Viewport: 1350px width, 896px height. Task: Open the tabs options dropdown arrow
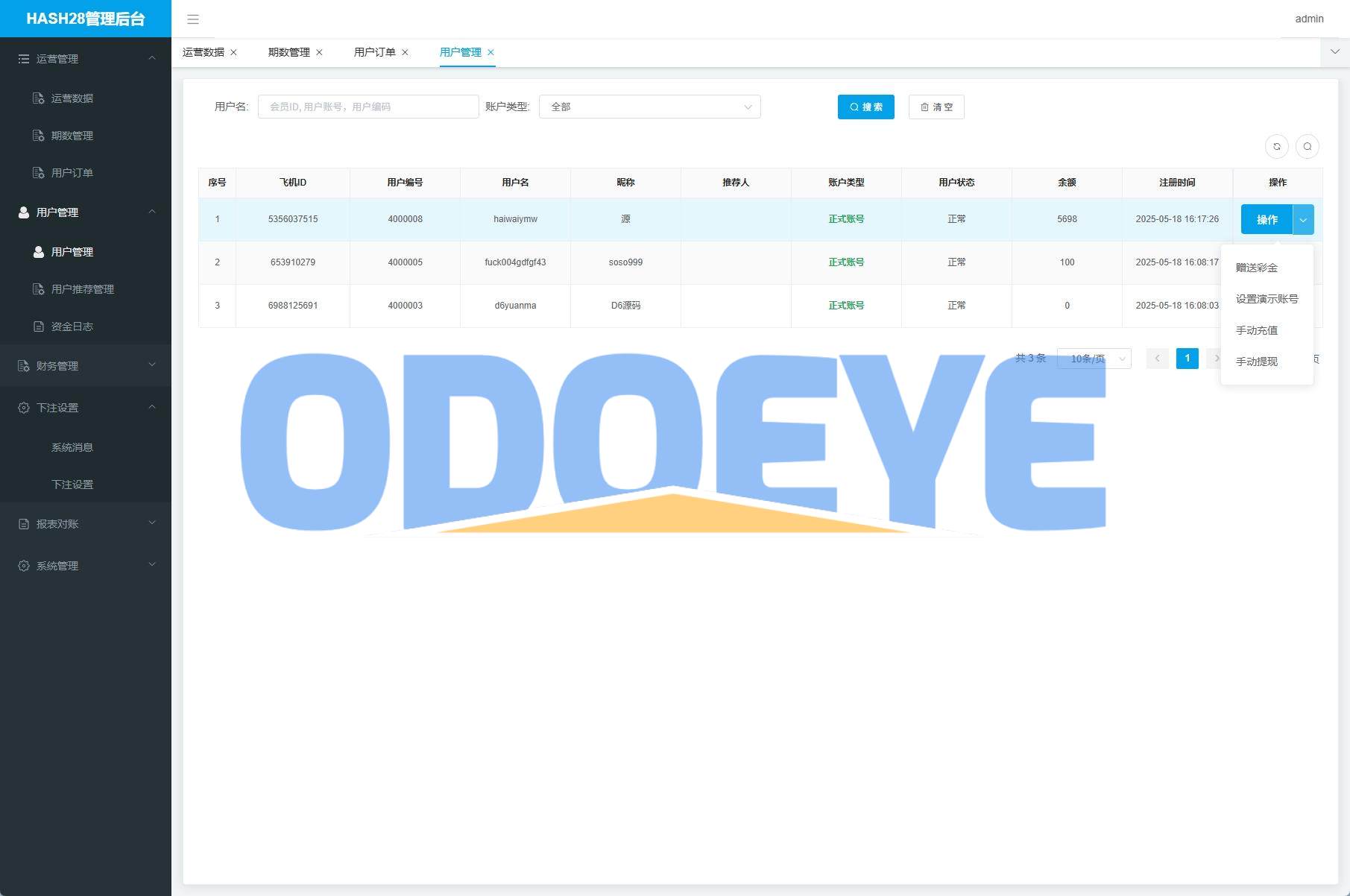pyautogui.click(x=1335, y=52)
